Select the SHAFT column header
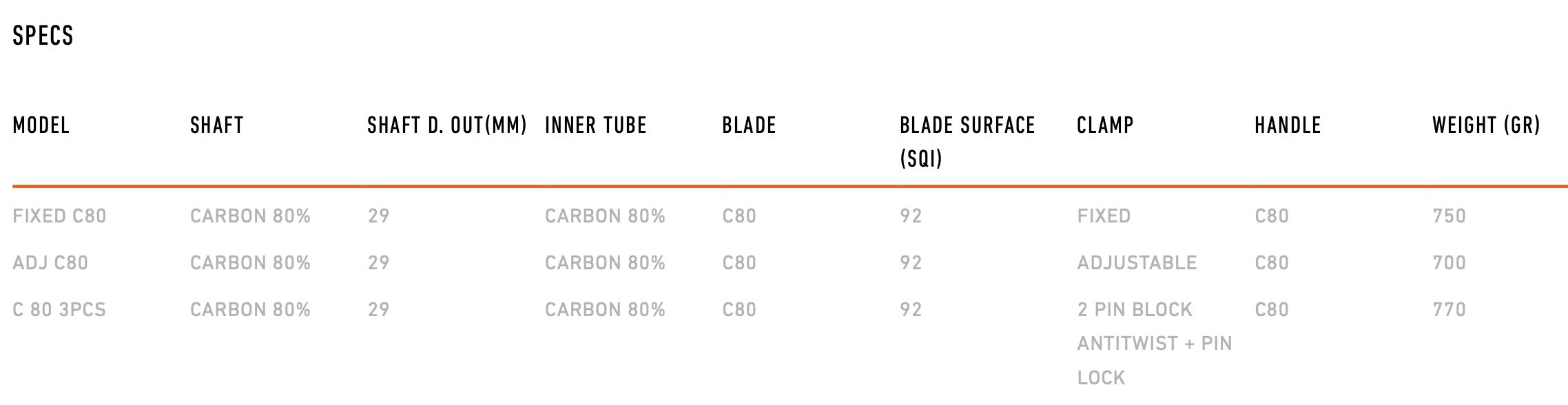 point(217,125)
